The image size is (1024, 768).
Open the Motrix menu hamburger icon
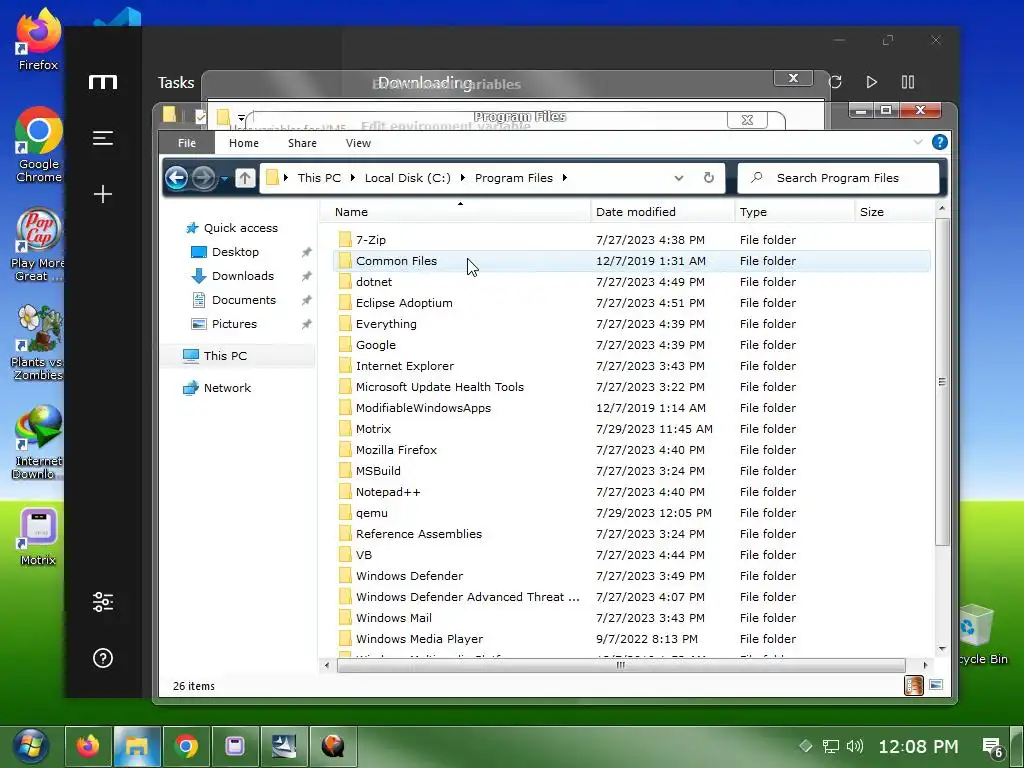click(x=103, y=138)
